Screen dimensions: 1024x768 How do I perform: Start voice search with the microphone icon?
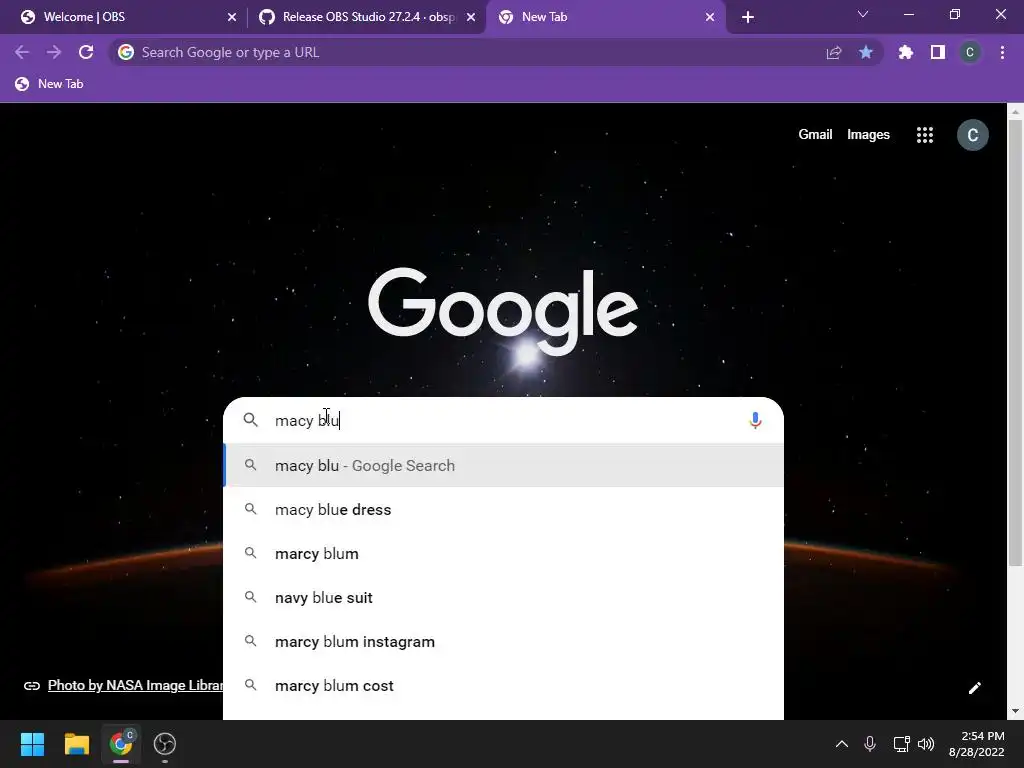coord(755,420)
